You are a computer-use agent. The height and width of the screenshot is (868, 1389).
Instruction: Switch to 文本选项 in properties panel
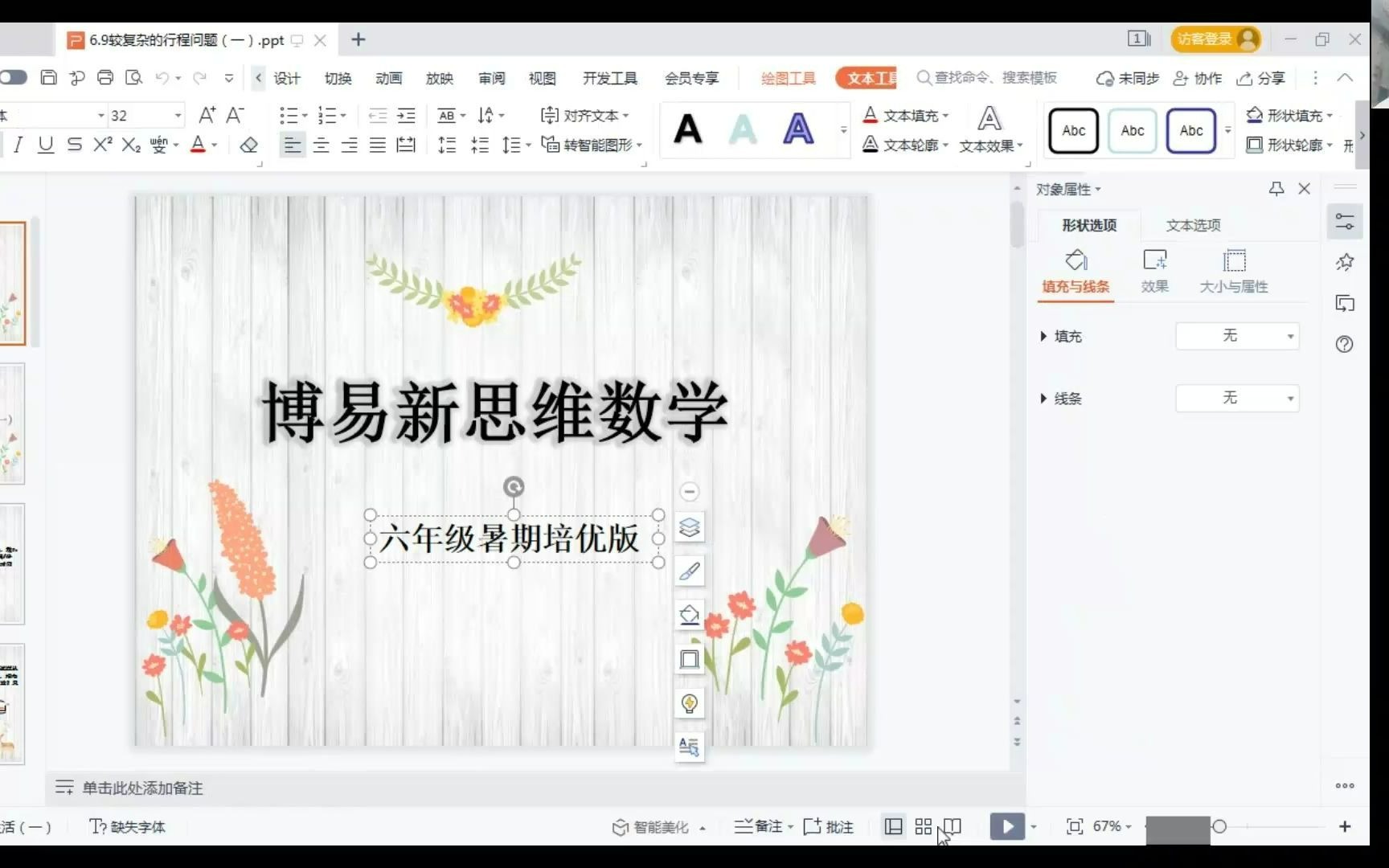tap(1193, 226)
